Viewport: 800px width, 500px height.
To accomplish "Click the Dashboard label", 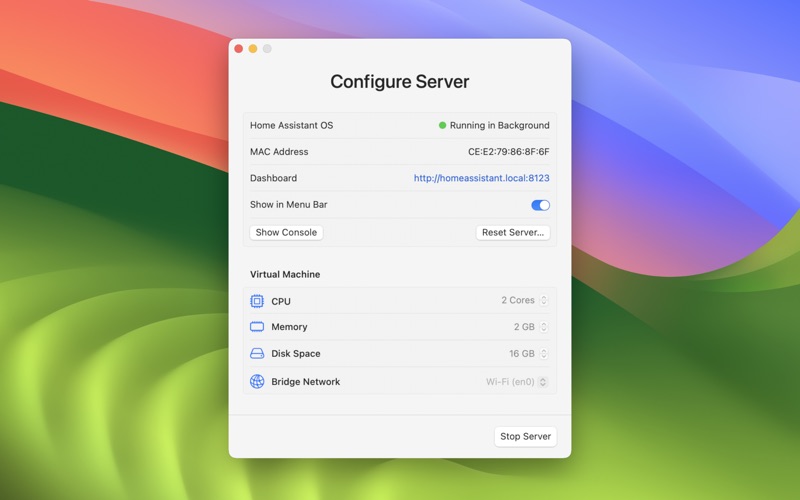I will pos(273,178).
